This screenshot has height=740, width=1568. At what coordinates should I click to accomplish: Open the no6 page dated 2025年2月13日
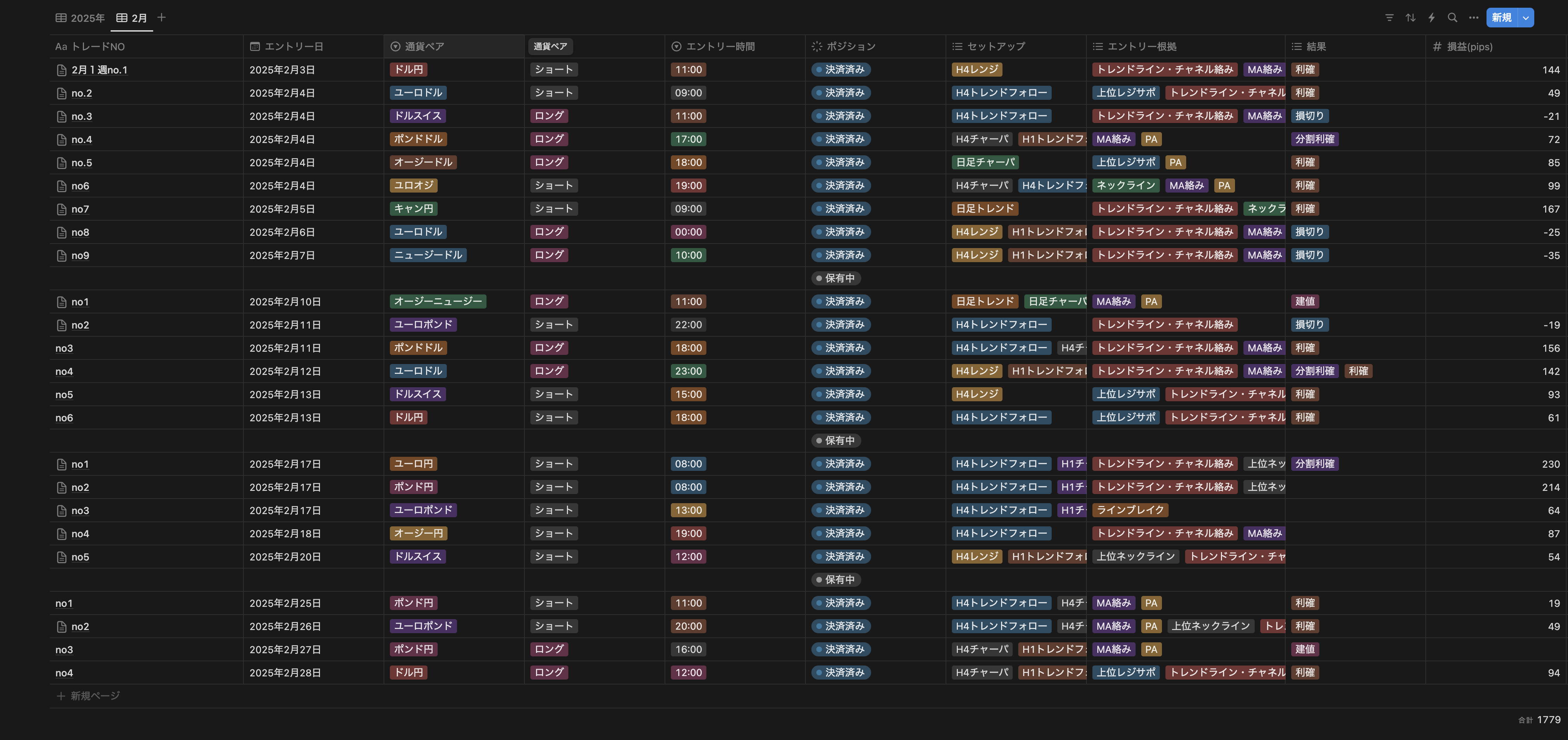click(x=64, y=417)
